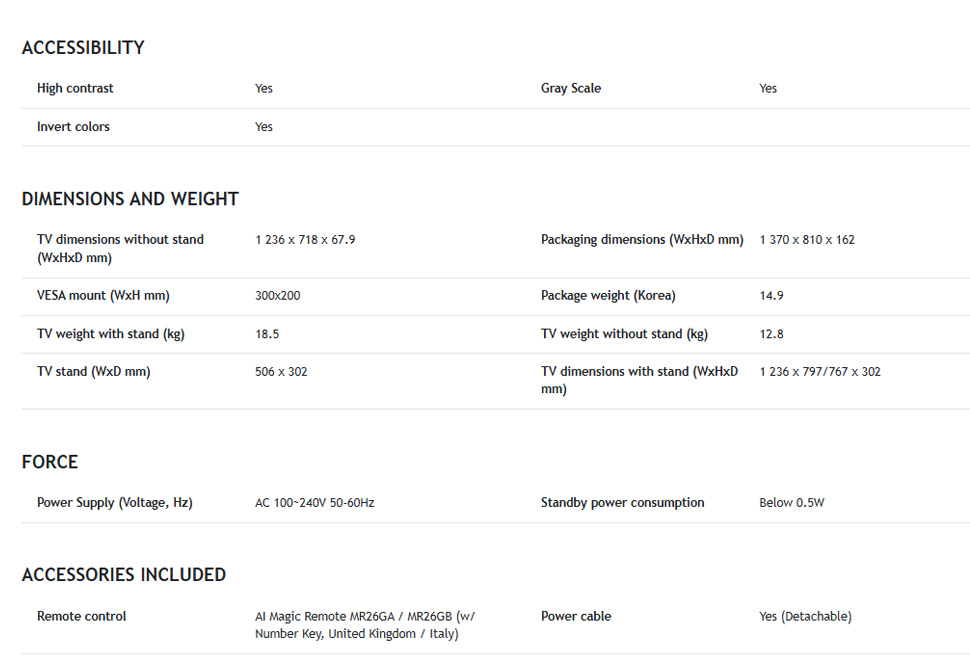Select the TV weight without stand value 12.8
This screenshot has height=670, width=970.
point(771,334)
